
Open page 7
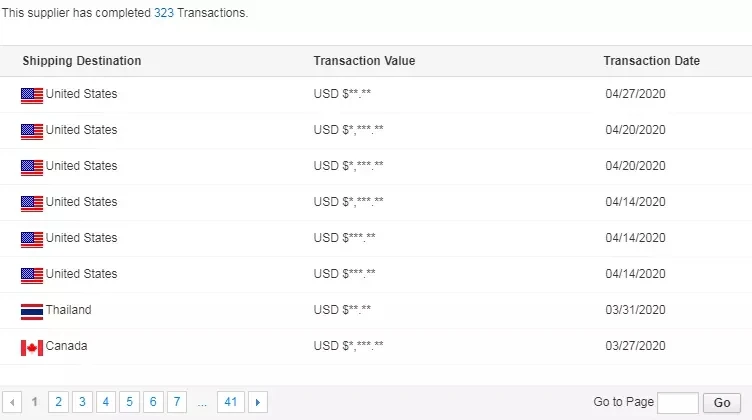click(x=176, y=402)
